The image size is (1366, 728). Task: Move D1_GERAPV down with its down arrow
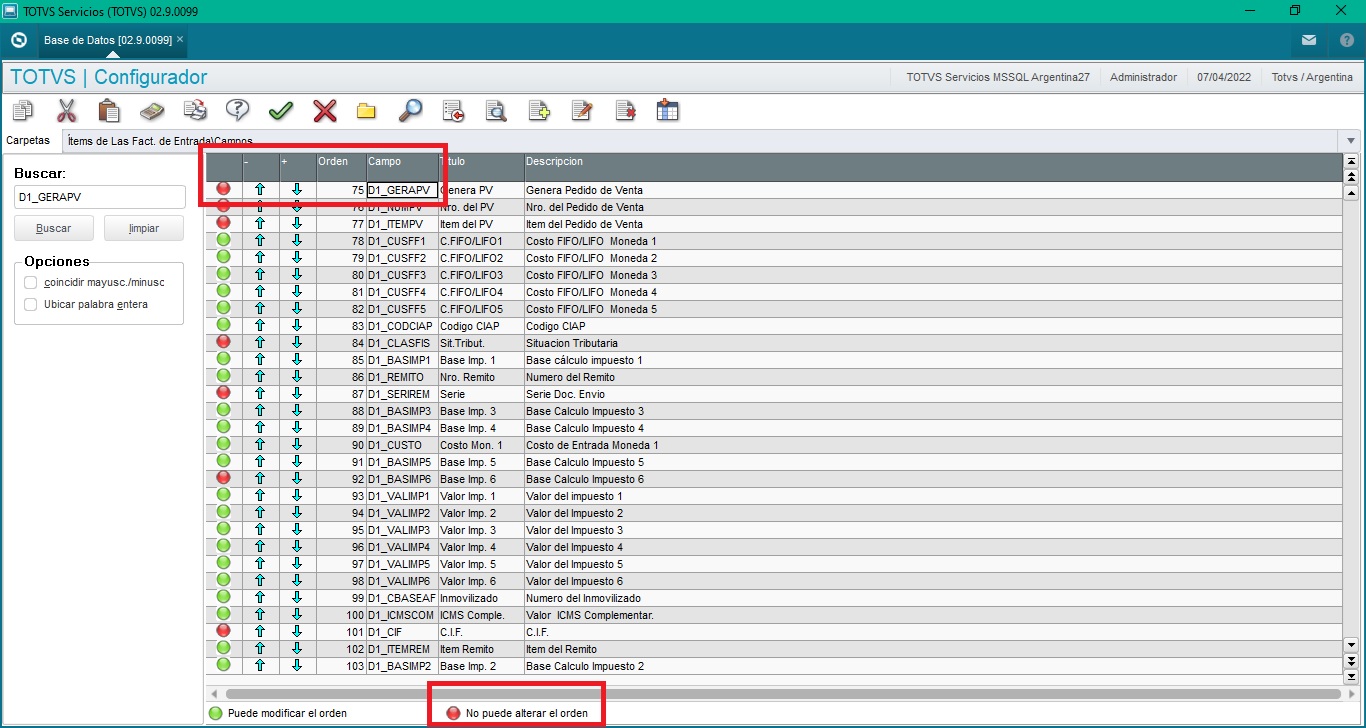[x=297, y=189]
